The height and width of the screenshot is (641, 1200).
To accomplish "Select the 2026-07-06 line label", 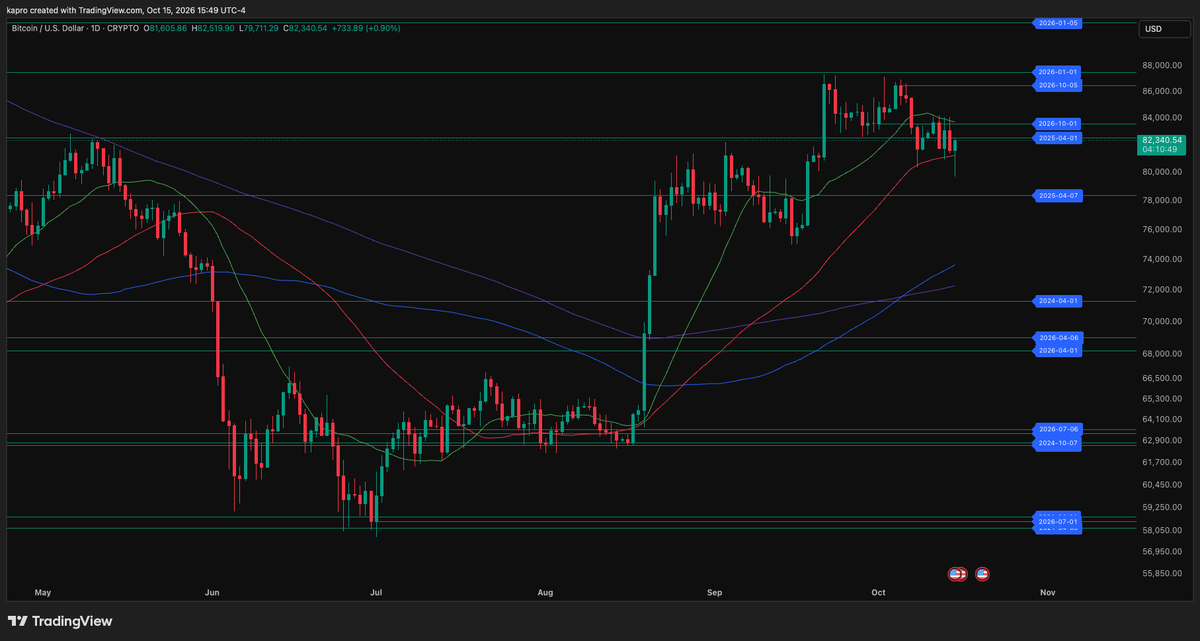I will tap(1058, 429).
